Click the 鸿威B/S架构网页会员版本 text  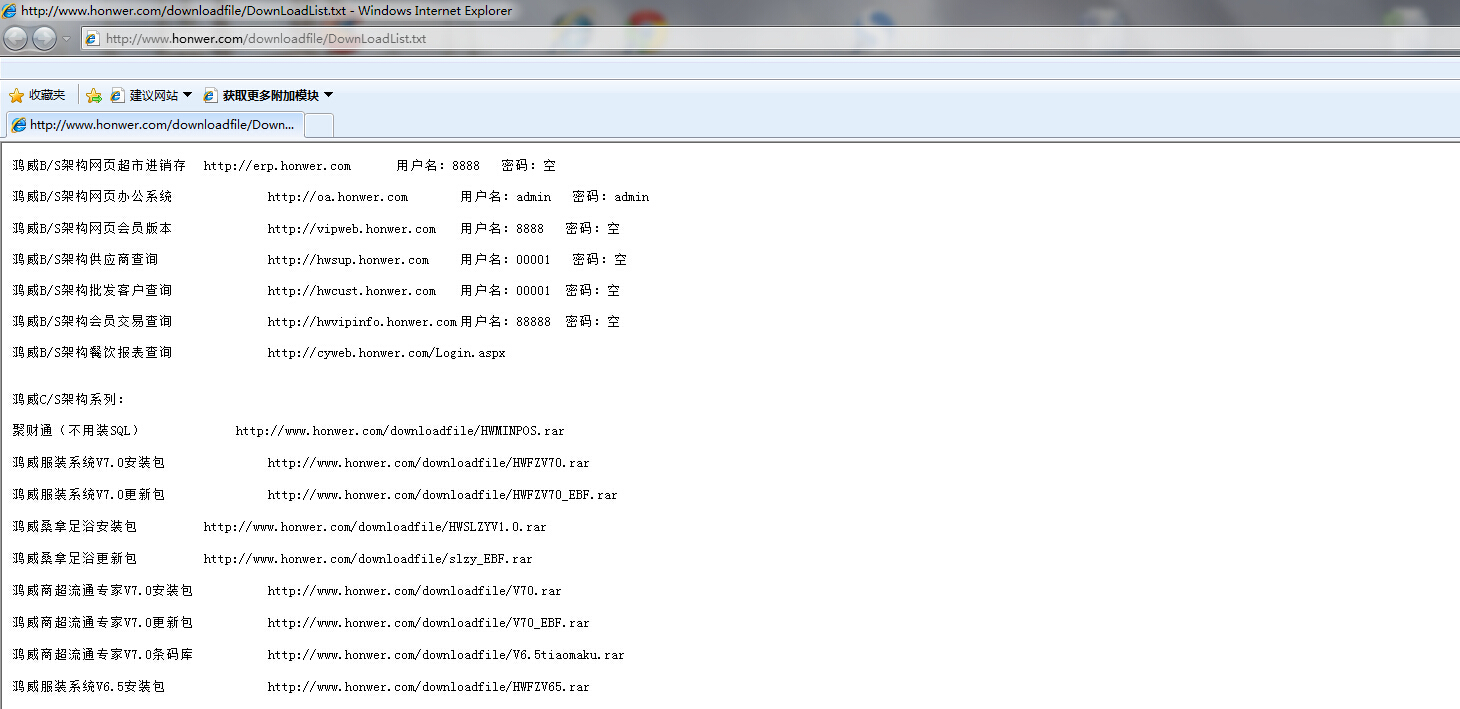(x=92, y=229)
